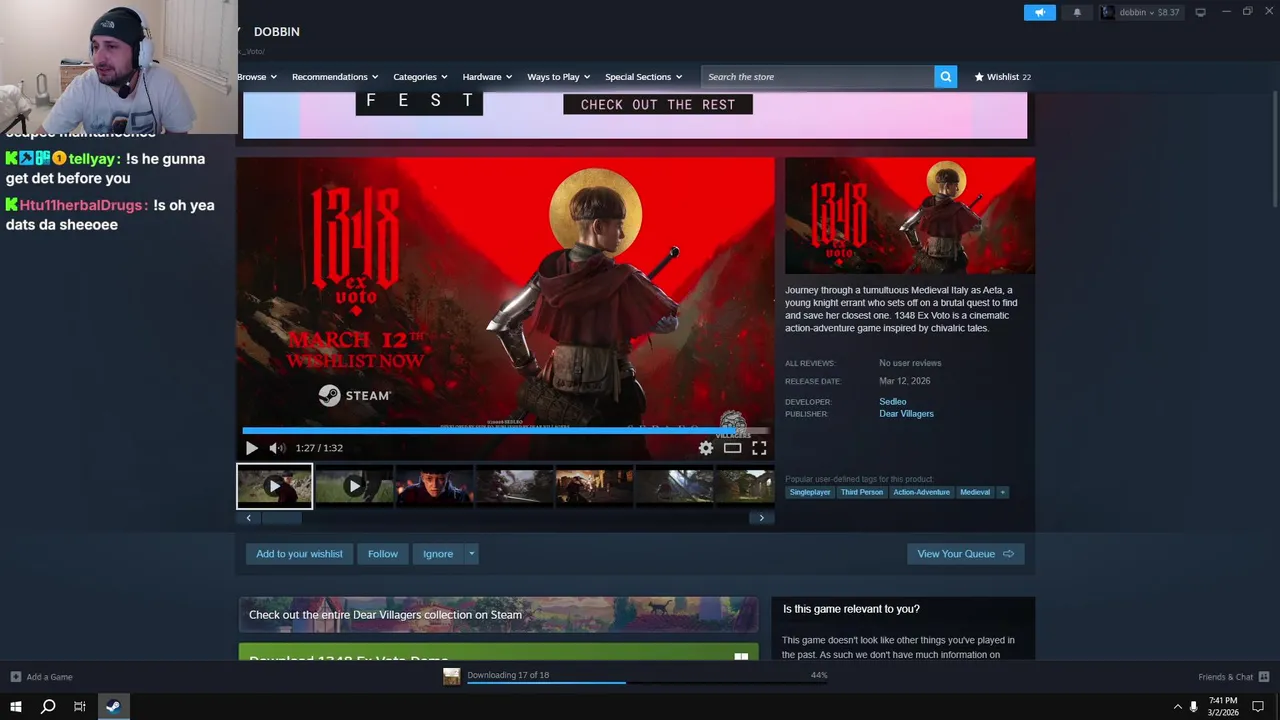Click the tray microphone icon

1193,706
